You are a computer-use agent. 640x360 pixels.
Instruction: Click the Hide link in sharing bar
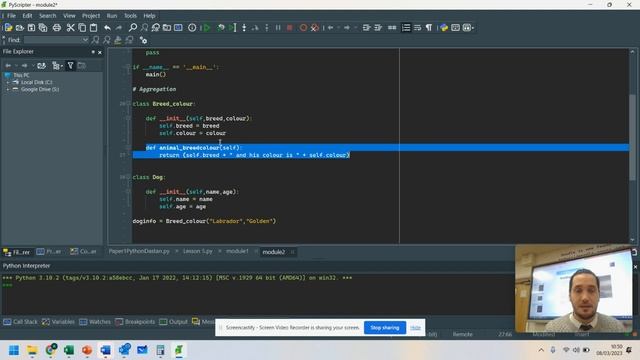coord(415,327)
